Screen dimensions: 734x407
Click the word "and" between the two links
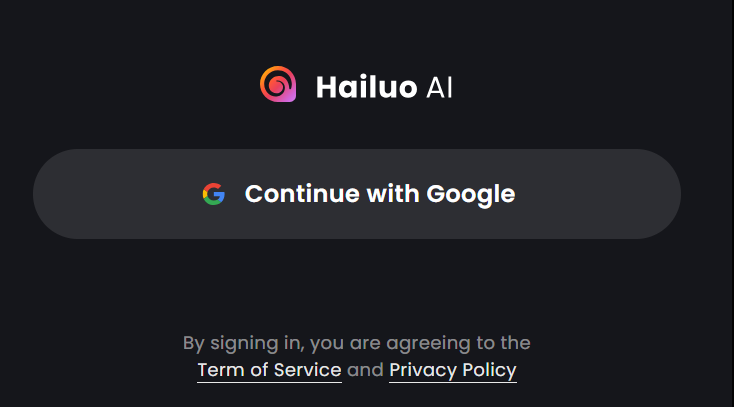click(365, 370)
